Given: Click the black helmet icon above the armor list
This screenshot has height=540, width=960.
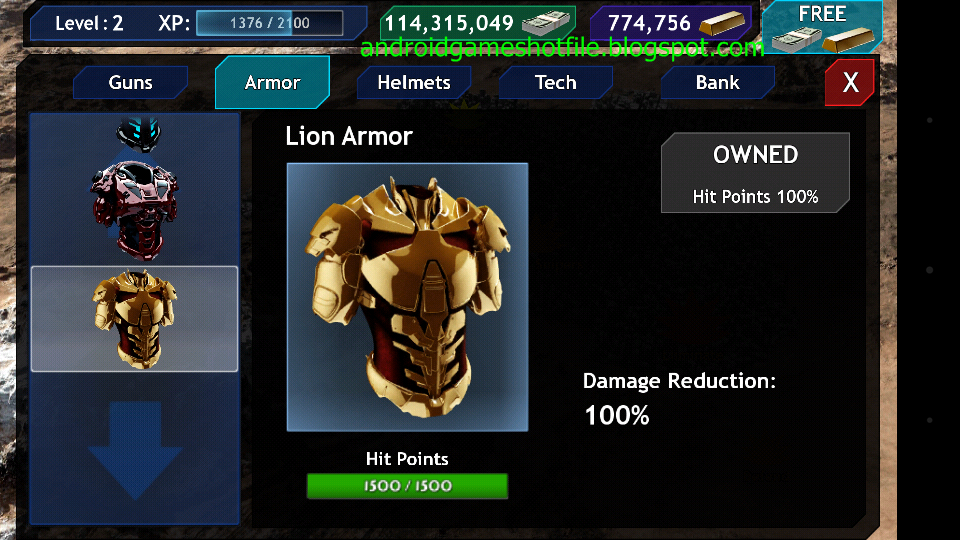Looking at the screenshot, I should (x=138, y=133).
